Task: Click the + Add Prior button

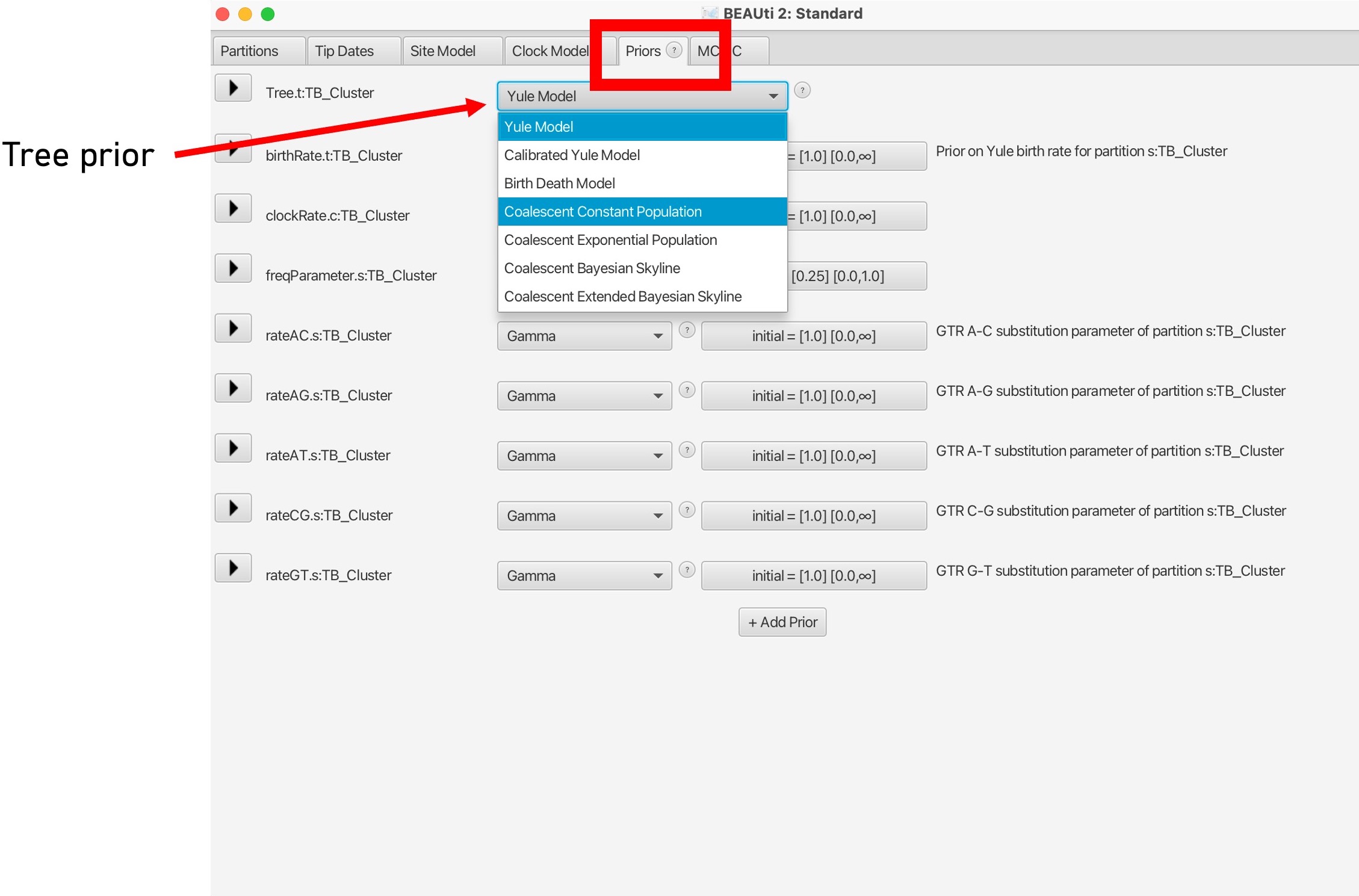Action: click(782, 622)
